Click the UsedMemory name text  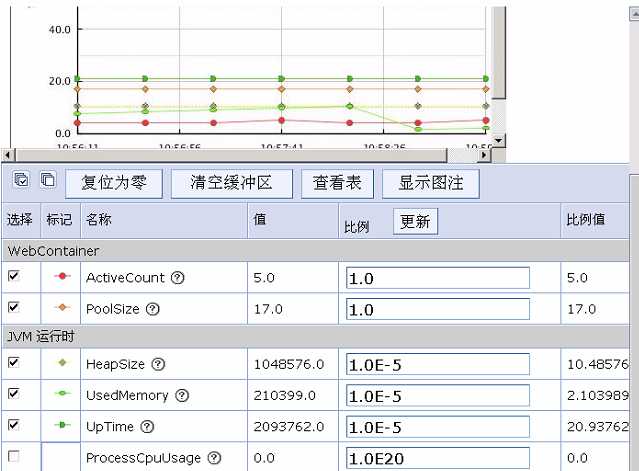(x=127, y=395)
